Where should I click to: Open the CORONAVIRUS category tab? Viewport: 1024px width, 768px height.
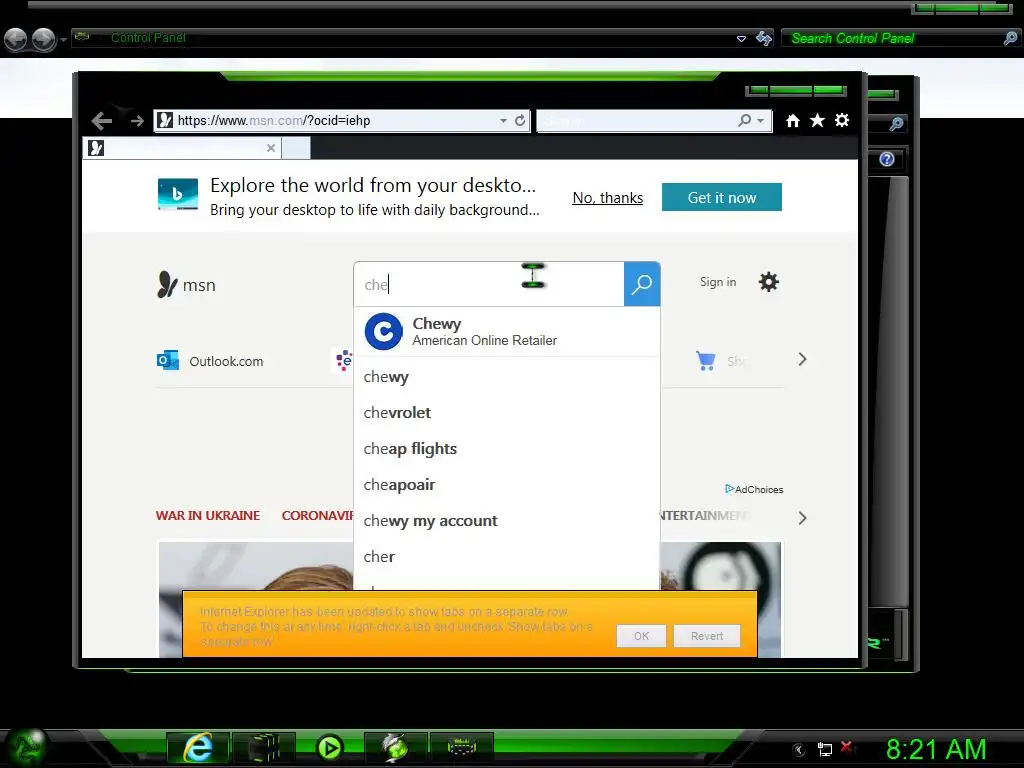317,515
